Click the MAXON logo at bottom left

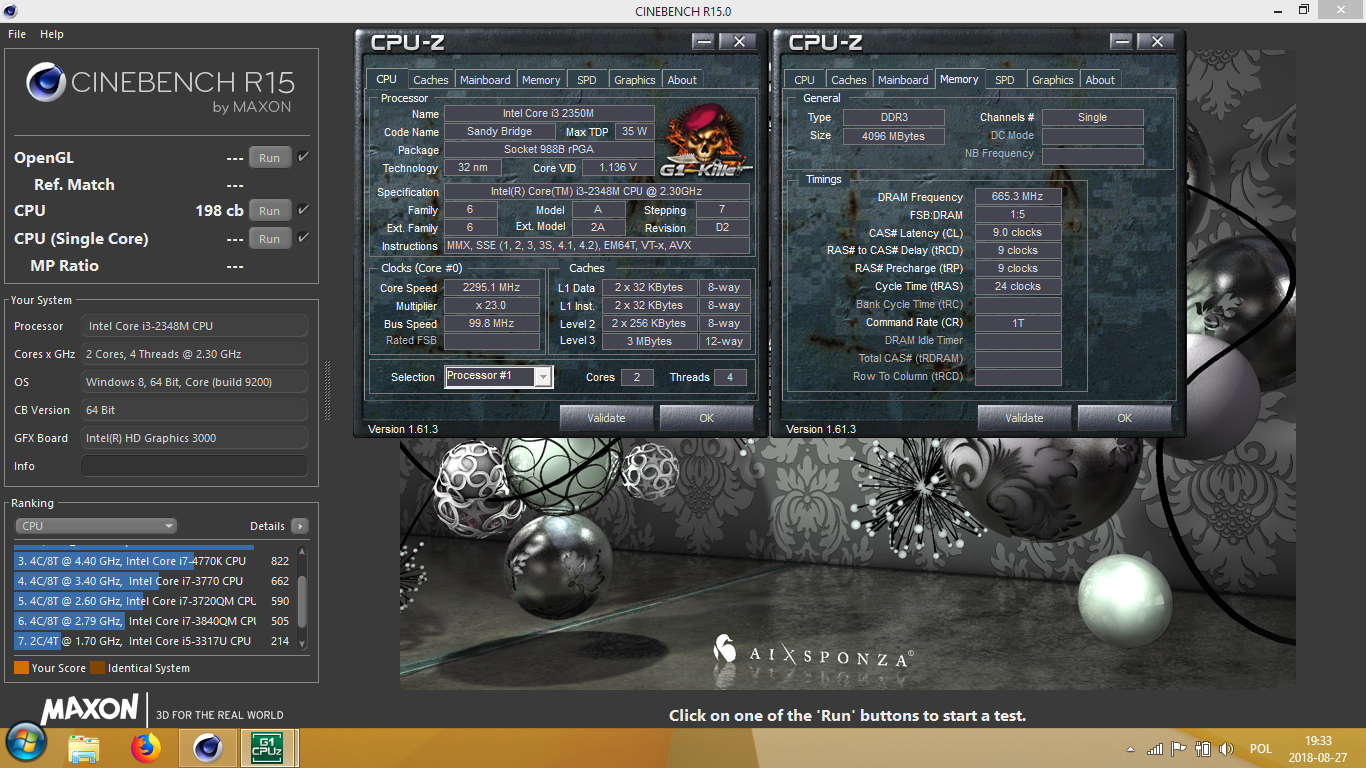pyautogui.click(x=90, y=710)
